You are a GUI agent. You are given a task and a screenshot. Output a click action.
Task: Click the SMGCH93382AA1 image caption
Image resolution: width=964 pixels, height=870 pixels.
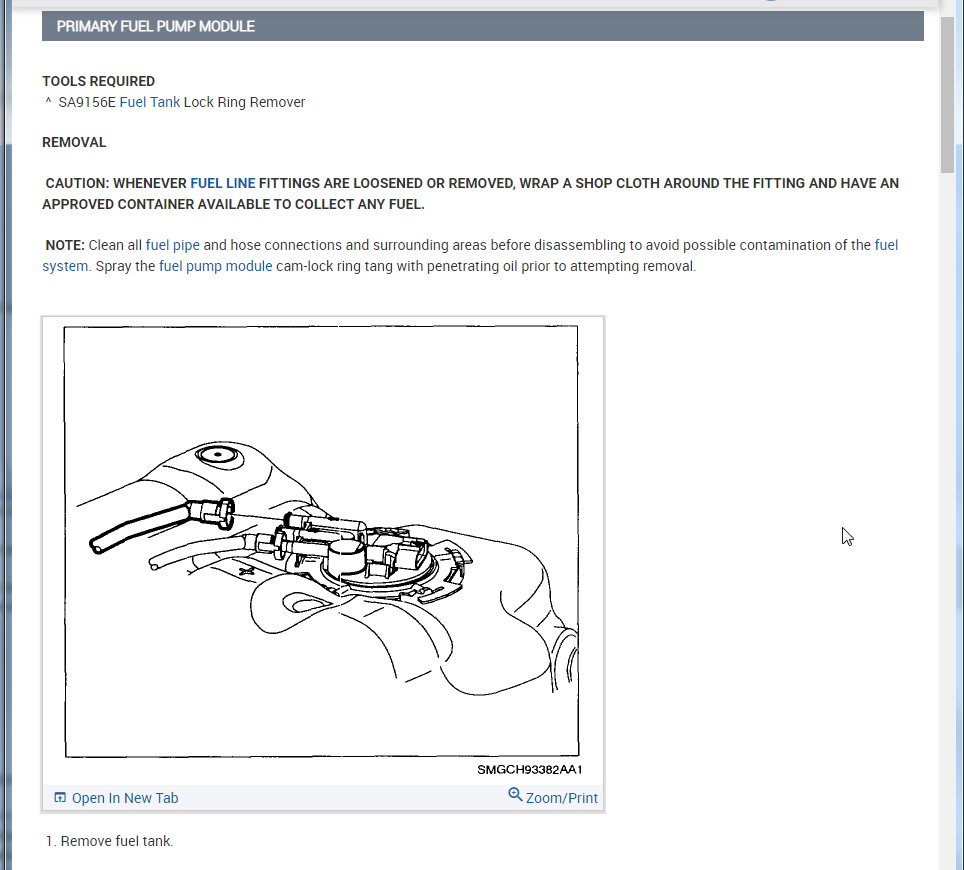(529, 770)
